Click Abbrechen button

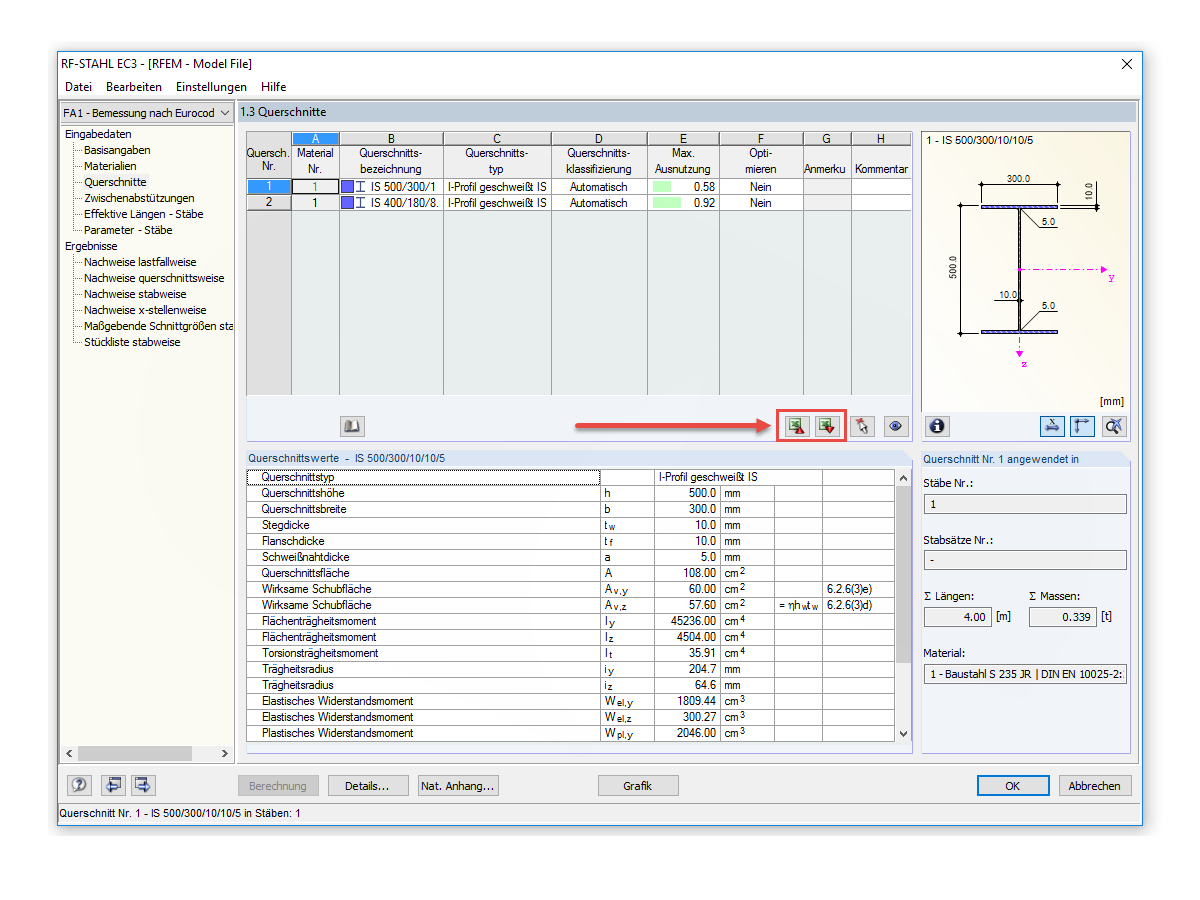point(1095,786)
